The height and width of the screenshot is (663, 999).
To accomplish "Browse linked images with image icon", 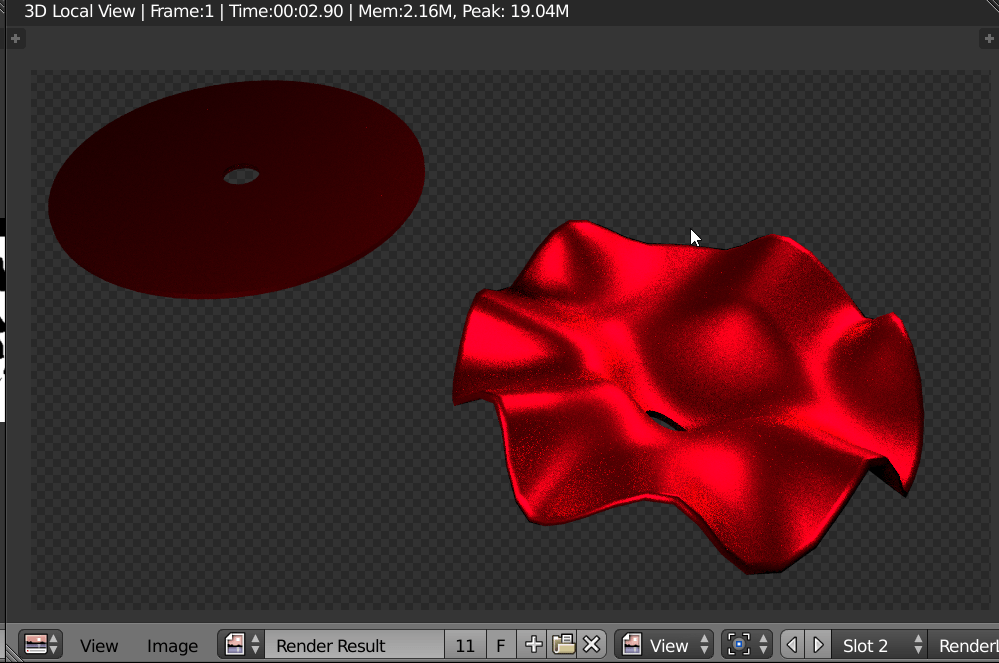I will click(241, 645).
